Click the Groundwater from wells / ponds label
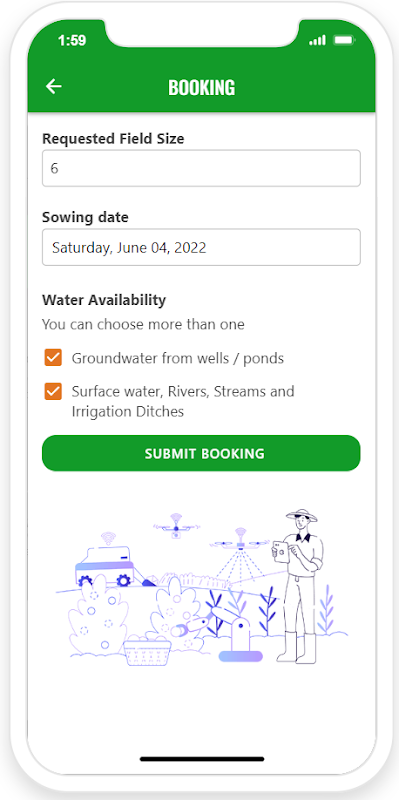 pyautogui.click(x=178, y=358)
